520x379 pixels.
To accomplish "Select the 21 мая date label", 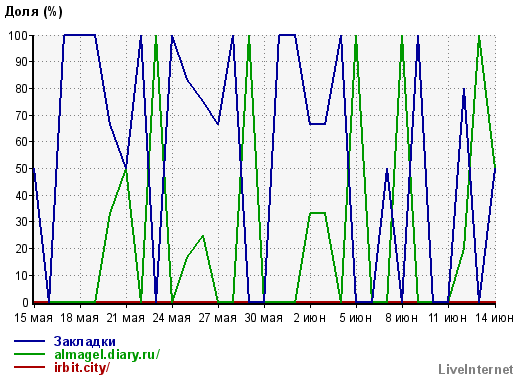I will click(x=125, y=318).
